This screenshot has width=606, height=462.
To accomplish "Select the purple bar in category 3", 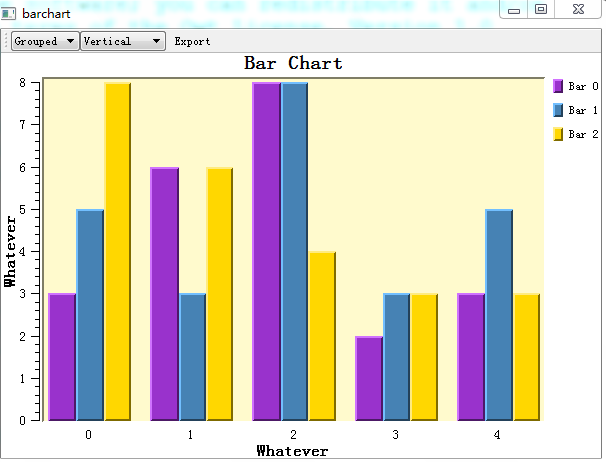I will pos(368,378).
